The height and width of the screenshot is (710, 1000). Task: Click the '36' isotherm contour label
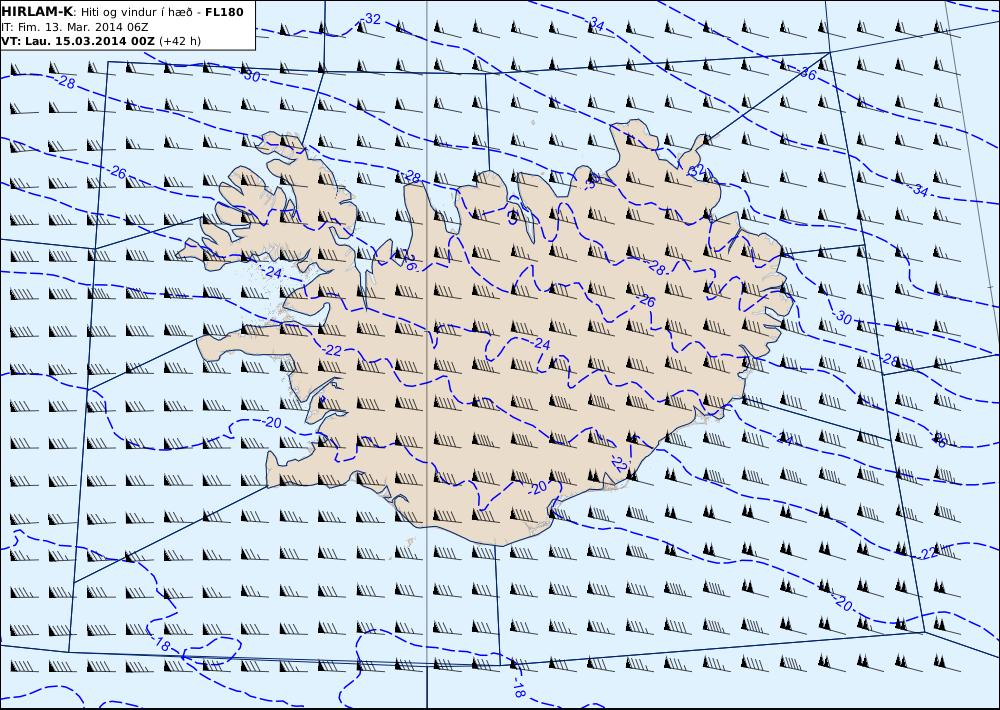tap(808, 74)
